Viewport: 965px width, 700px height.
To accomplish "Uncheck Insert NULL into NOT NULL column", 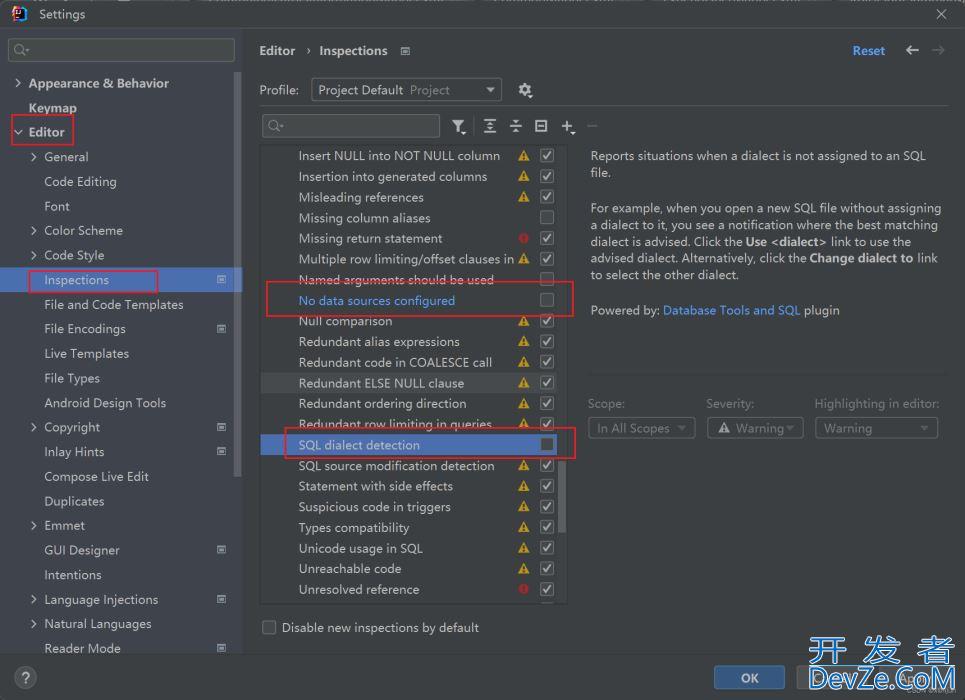I will click(547, 156).
